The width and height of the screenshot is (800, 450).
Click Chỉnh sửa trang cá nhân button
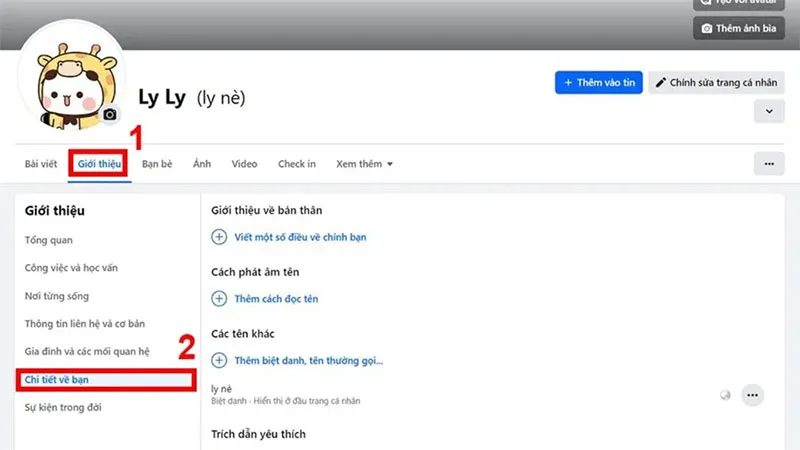716,83
